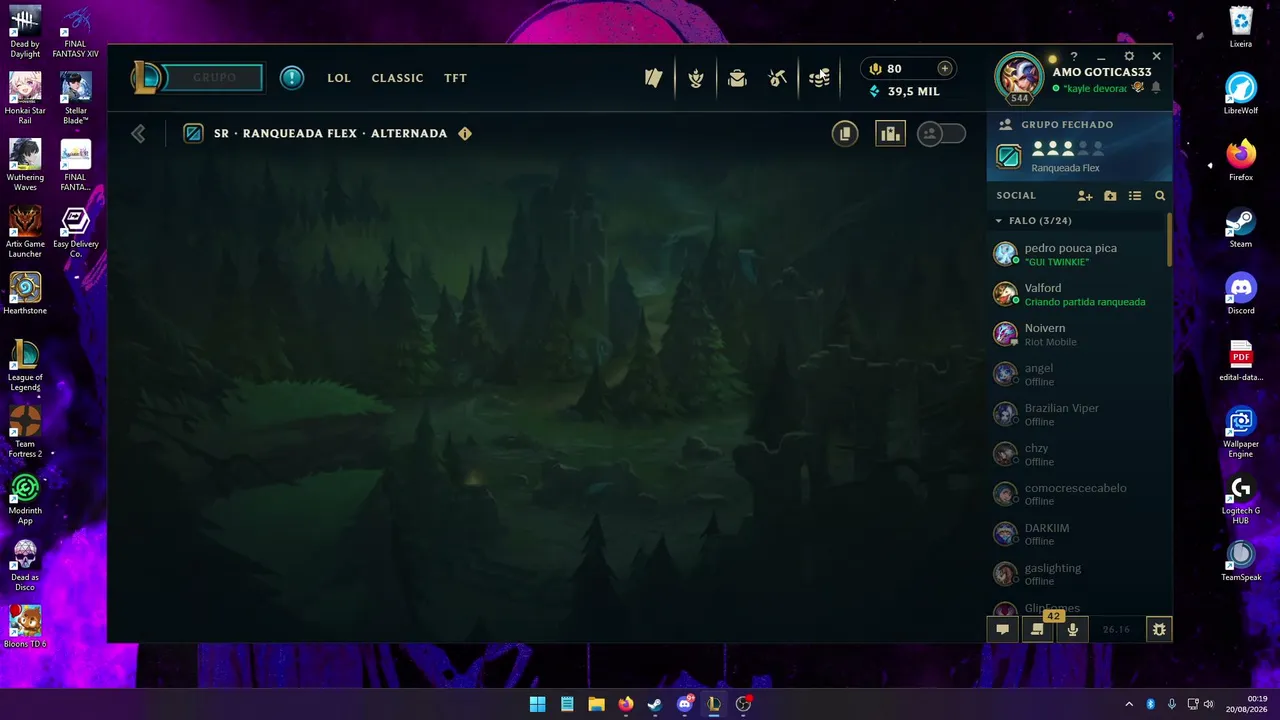The width and height of the screenshot is (1280, 720).
Task: Open Wallpaper Engine desktop shortcut
Action: [1241, 433]
